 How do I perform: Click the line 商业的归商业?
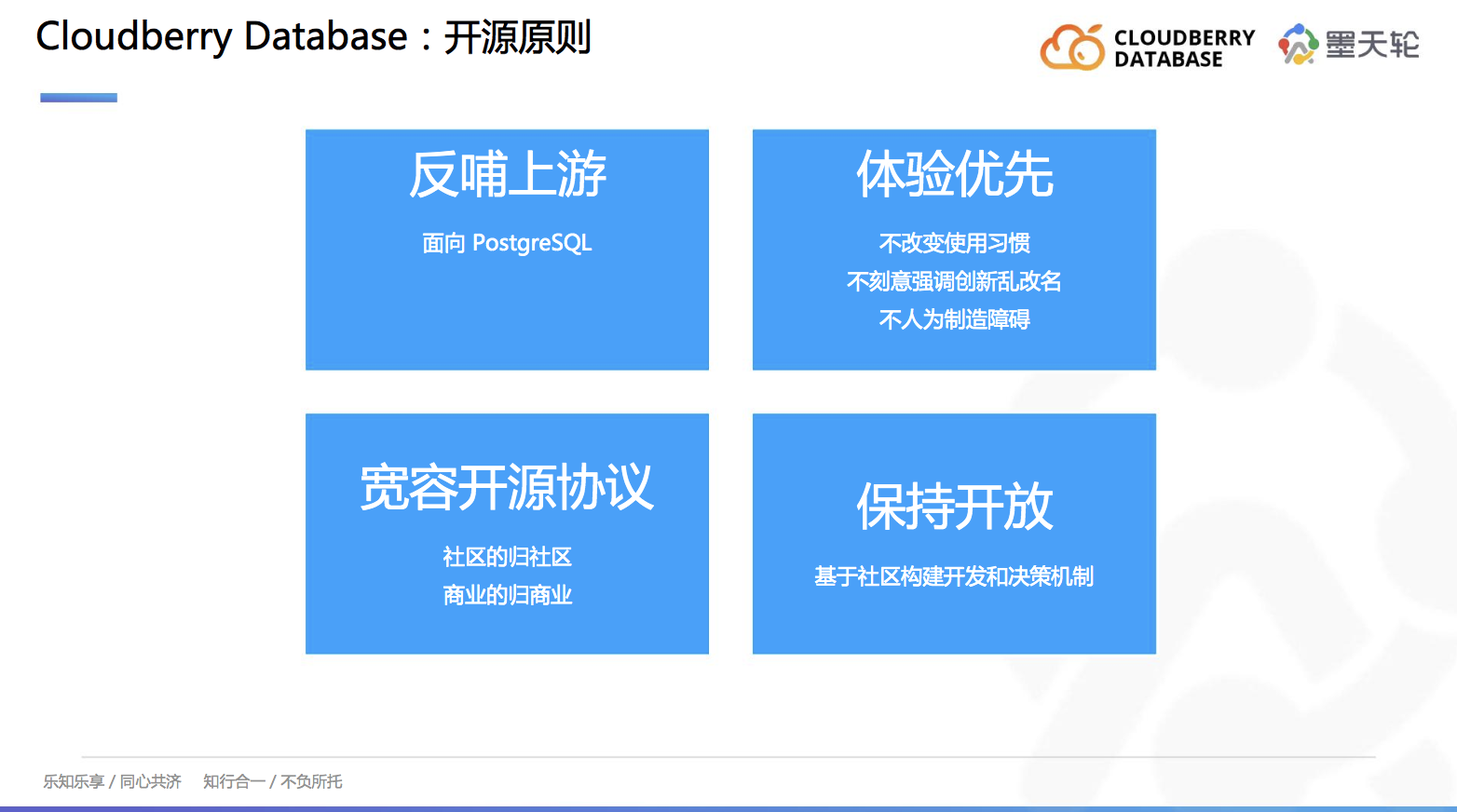tap(508, 595)
